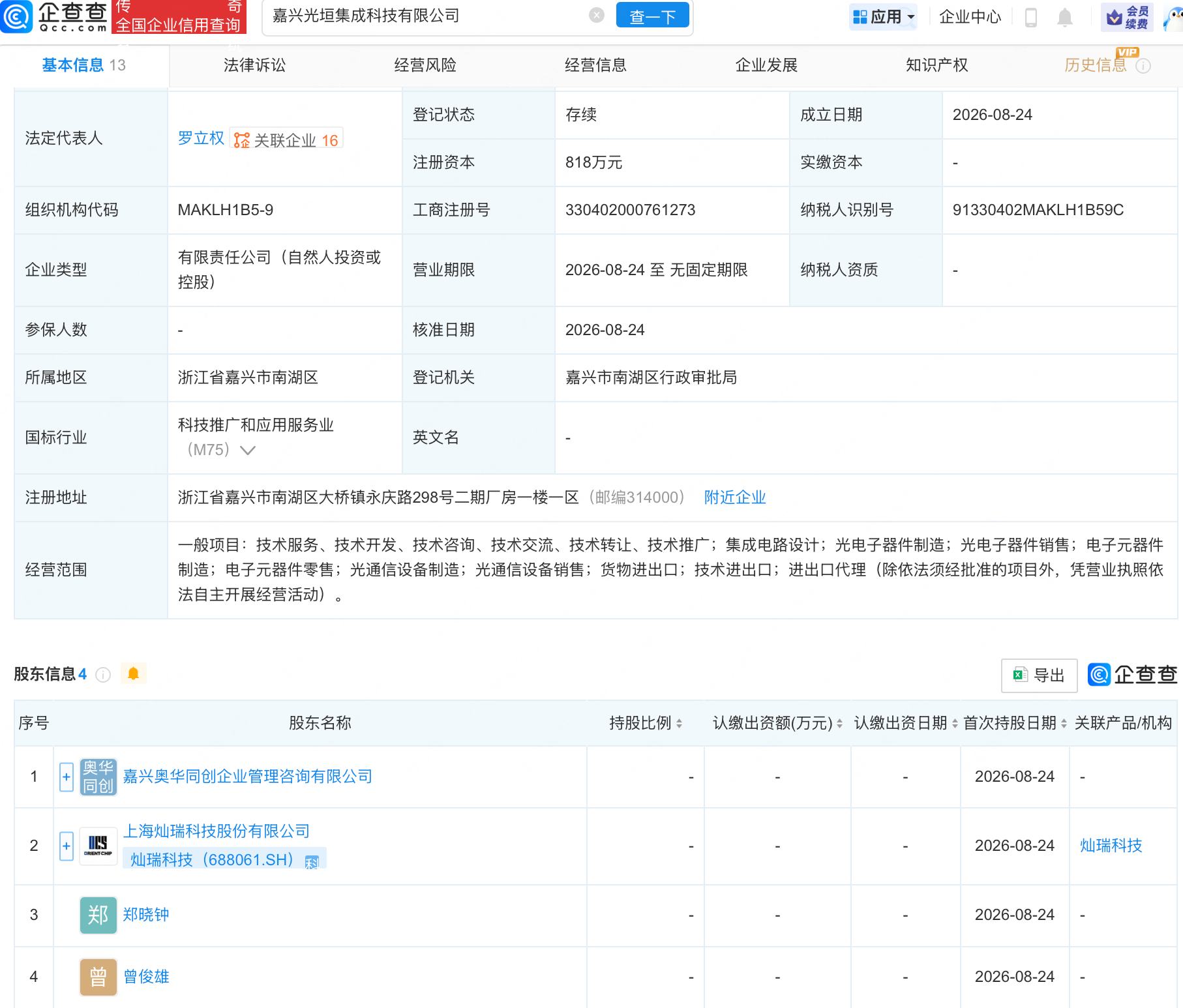Image resolution: width=1183 pixels, height=1008 pixels.
Task: Expand 嘉兴奥华同创 shareholder row
Action: (x=67, y=777)
